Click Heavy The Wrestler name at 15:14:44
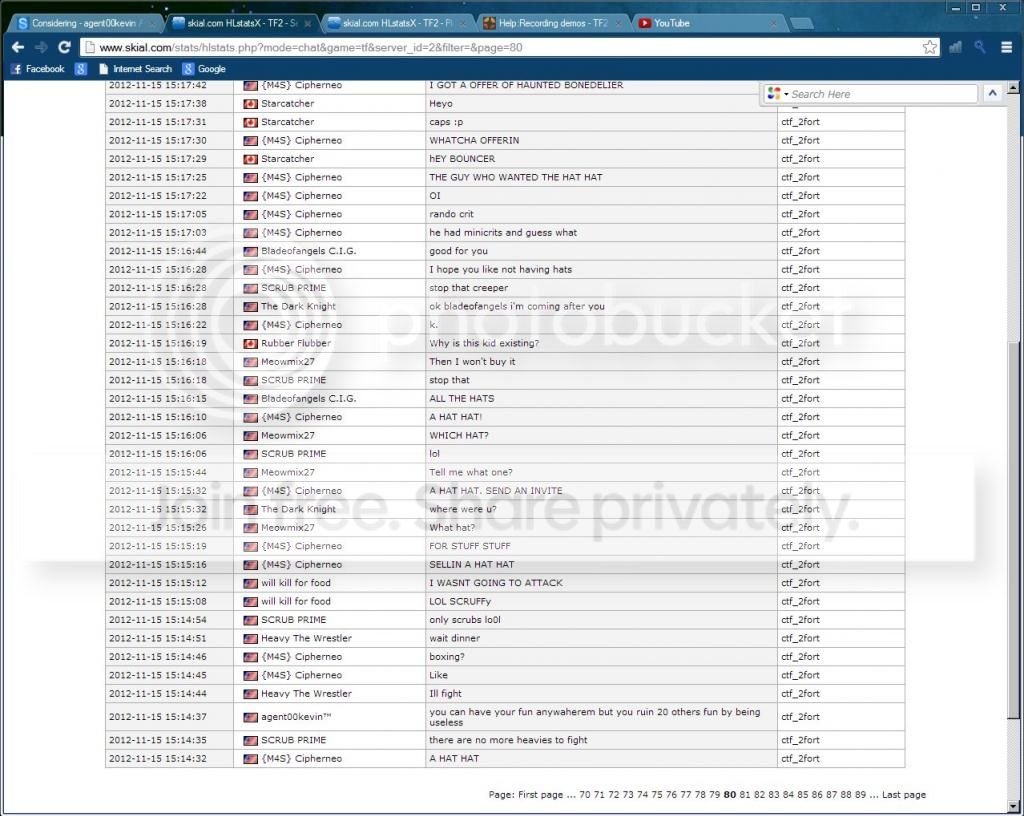The width and height of the screenshot is (1024, 816). [306, 694]
